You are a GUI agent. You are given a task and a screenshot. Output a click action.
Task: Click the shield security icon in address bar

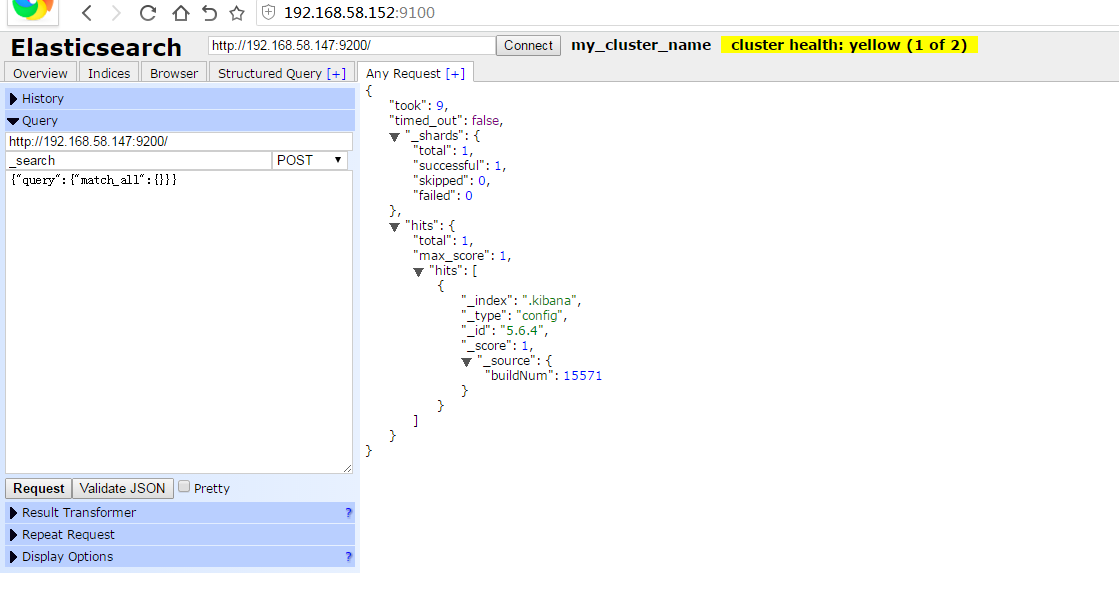click(x=268, y=12)
